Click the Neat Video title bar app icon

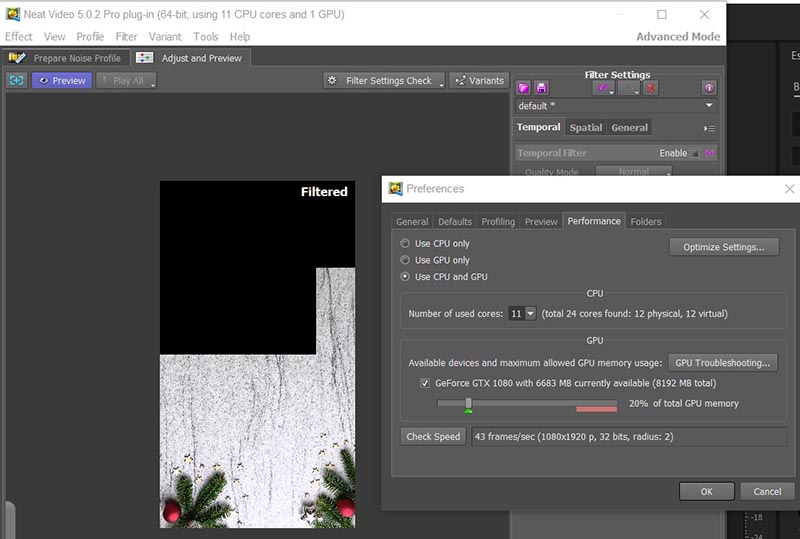pos(12,14)
